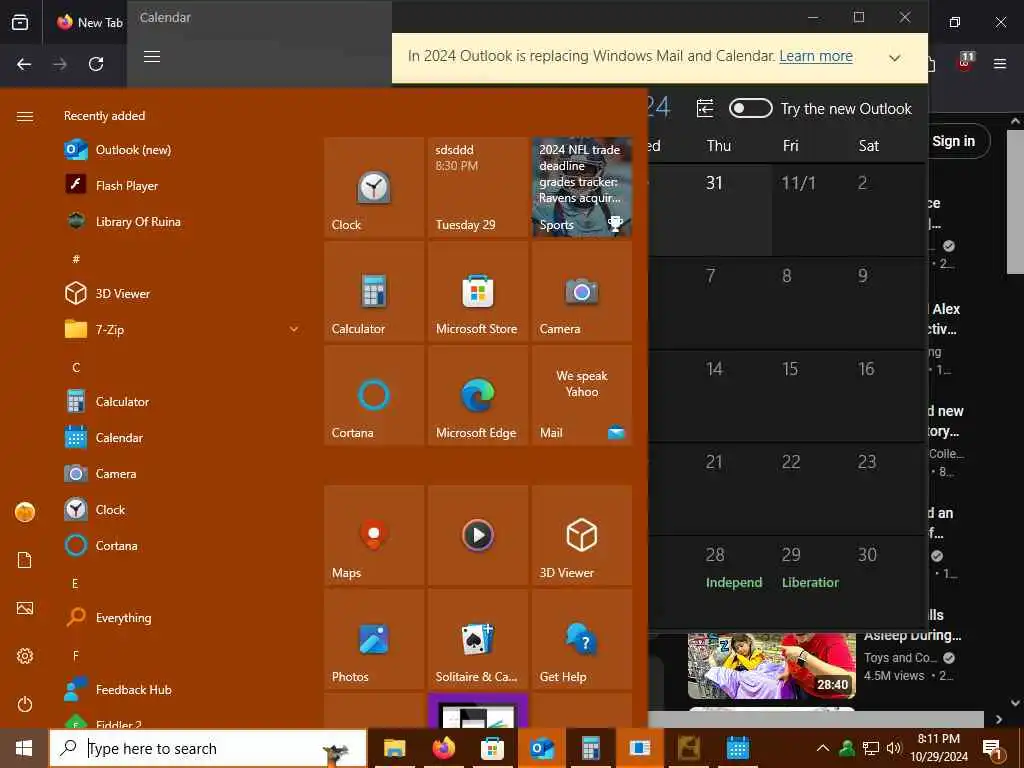
Task: Open Outlook from the taskbar
Action: [x=542, y=748]
